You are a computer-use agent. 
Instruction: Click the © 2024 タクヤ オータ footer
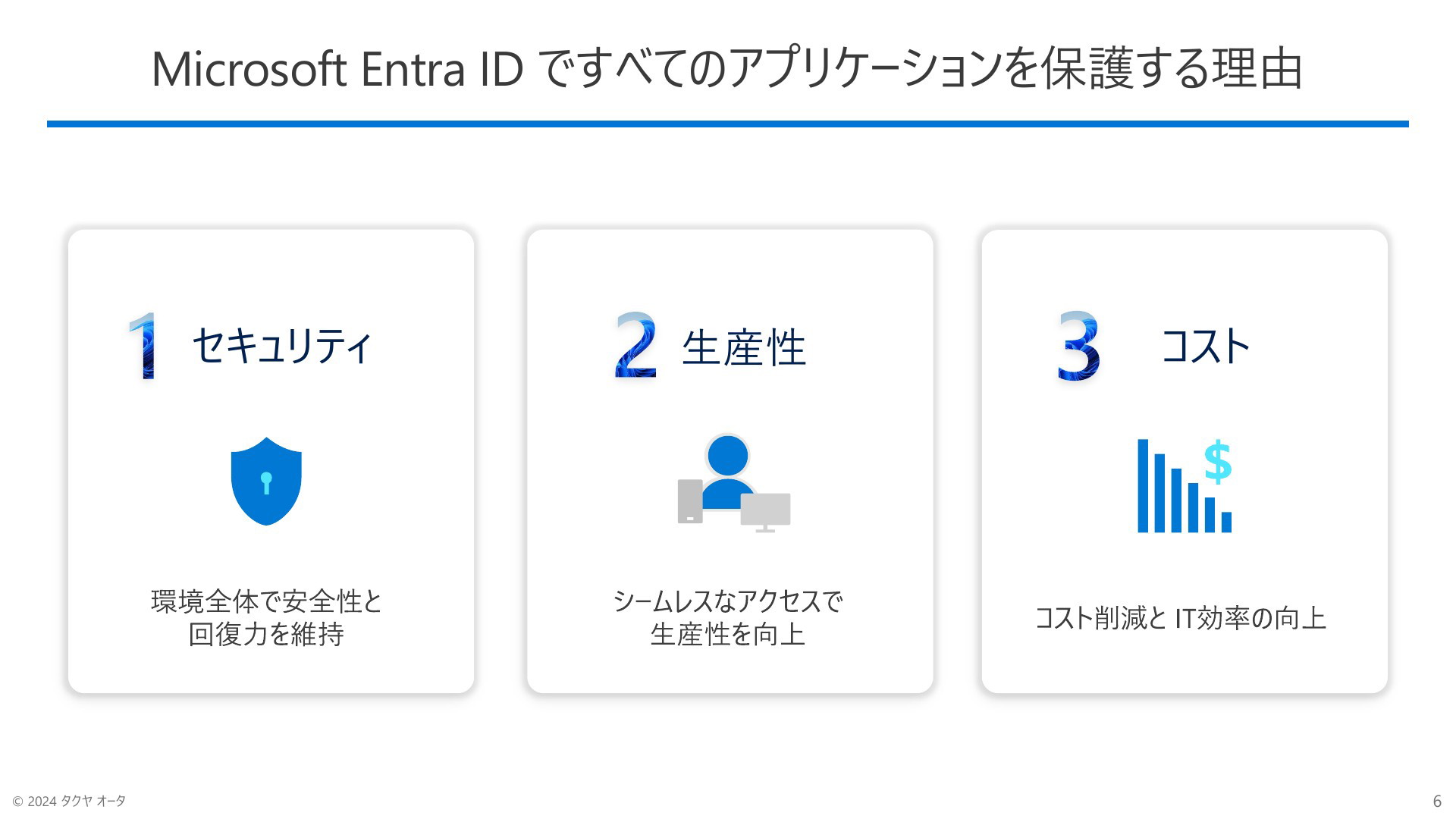[69, 801]
